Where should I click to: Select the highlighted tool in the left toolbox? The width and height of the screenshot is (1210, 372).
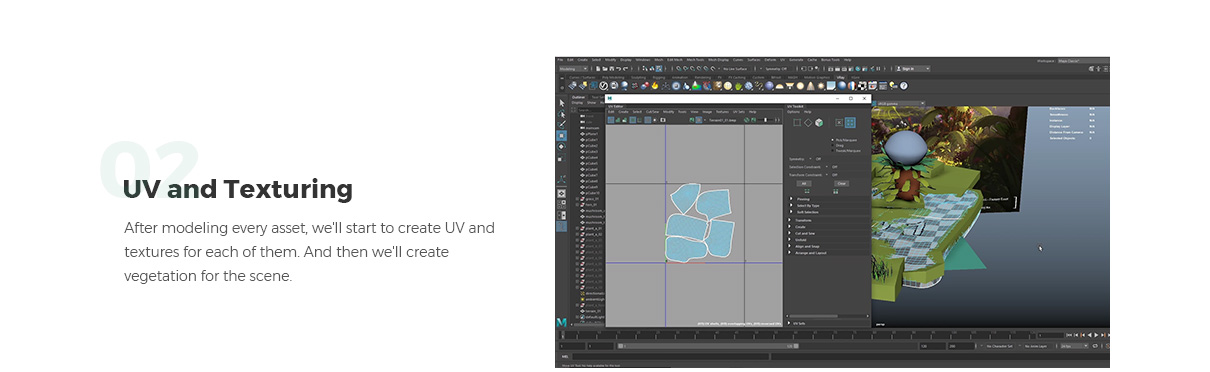(562, 135)
